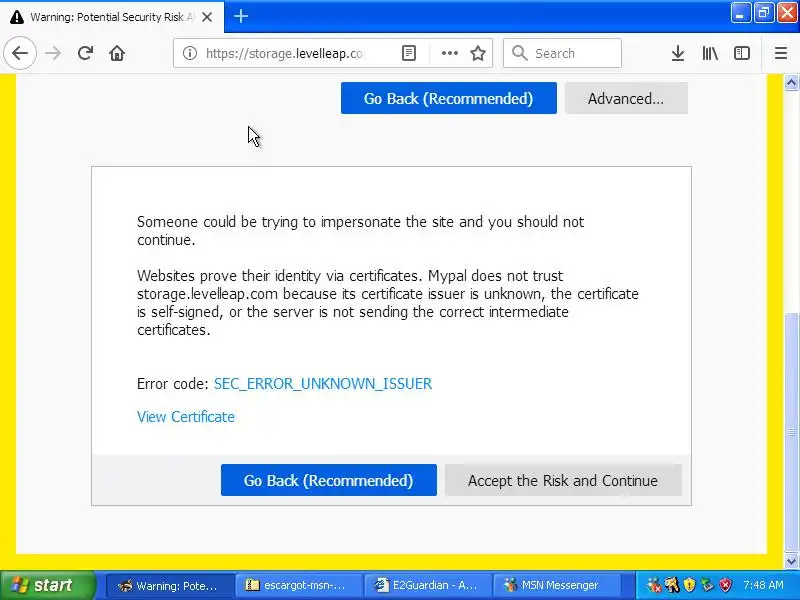800x600 pixels.
Task: Switch to Warning: Pote... taskbar window
Action: (x=170, y=585)
